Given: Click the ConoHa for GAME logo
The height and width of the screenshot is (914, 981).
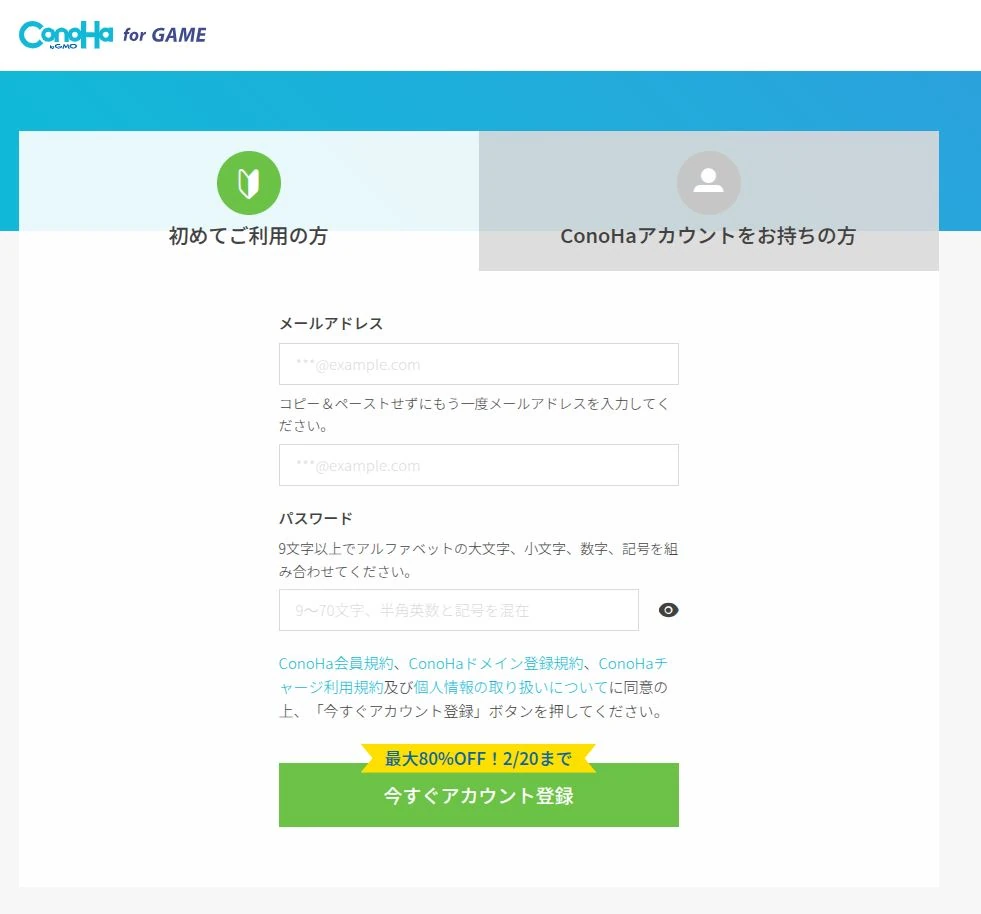Looking at the screenshot, I should 113,34.
